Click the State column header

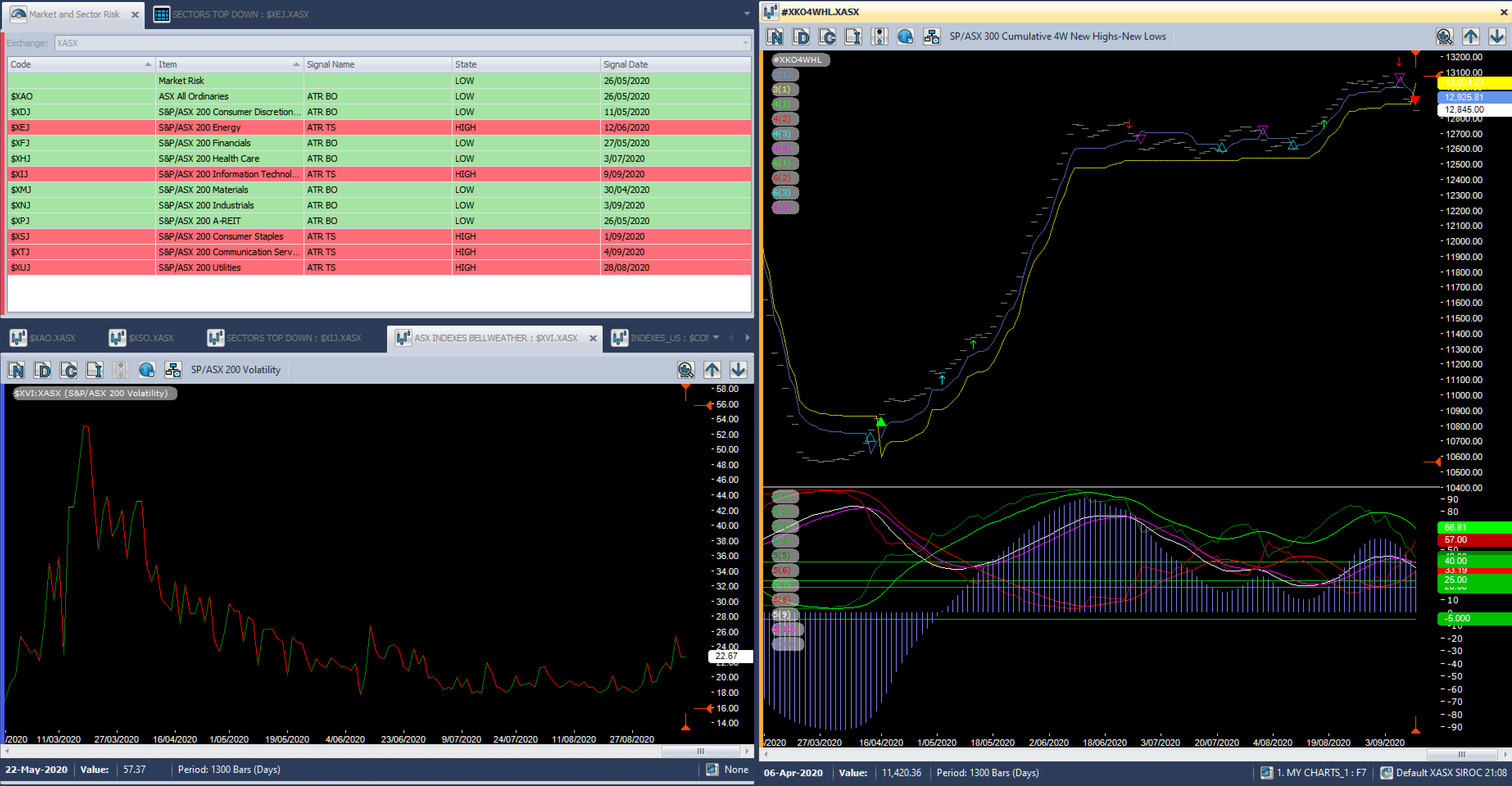526,65
